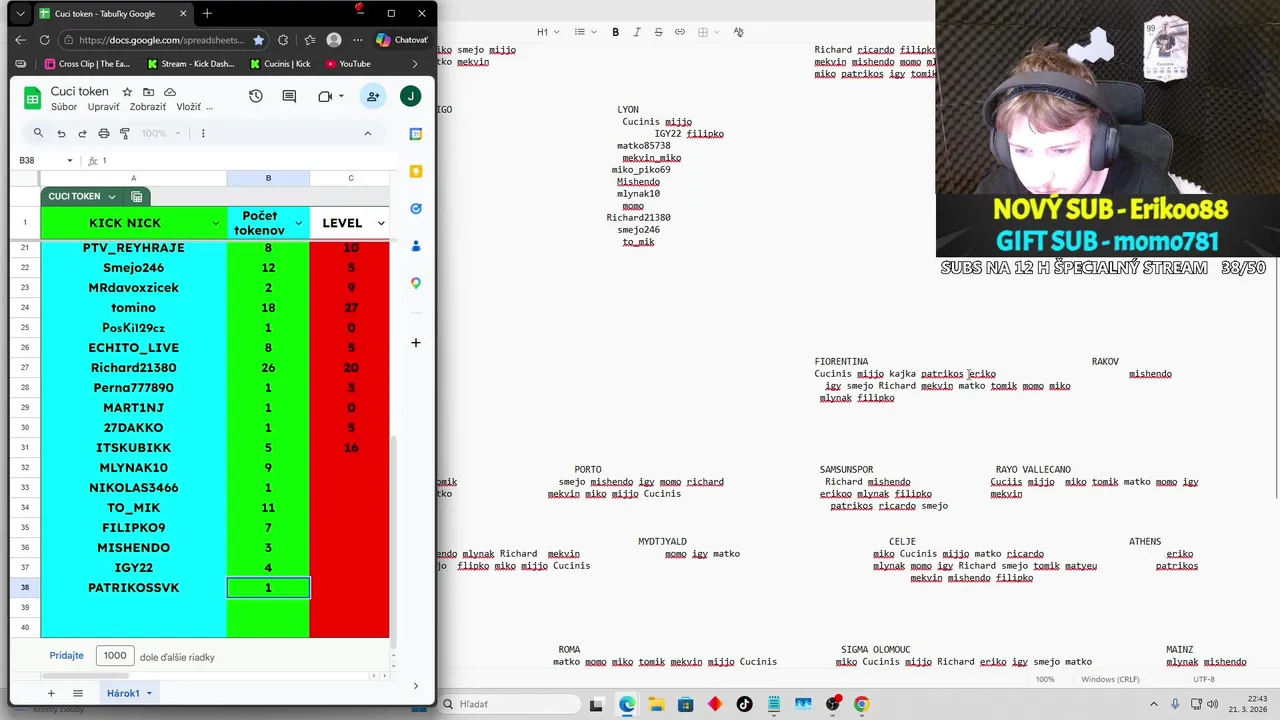The height and width of the screenshot is (720, 1280).
Task: Print the spreadsheet with printer icon
Action: coord(103,133)
